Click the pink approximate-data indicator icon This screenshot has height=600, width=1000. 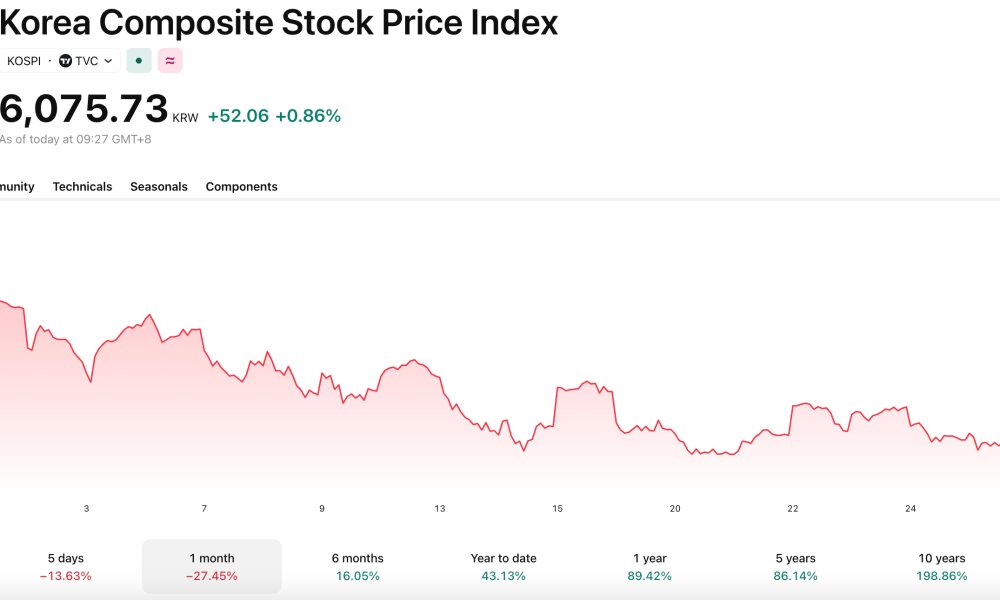[170, 61]
